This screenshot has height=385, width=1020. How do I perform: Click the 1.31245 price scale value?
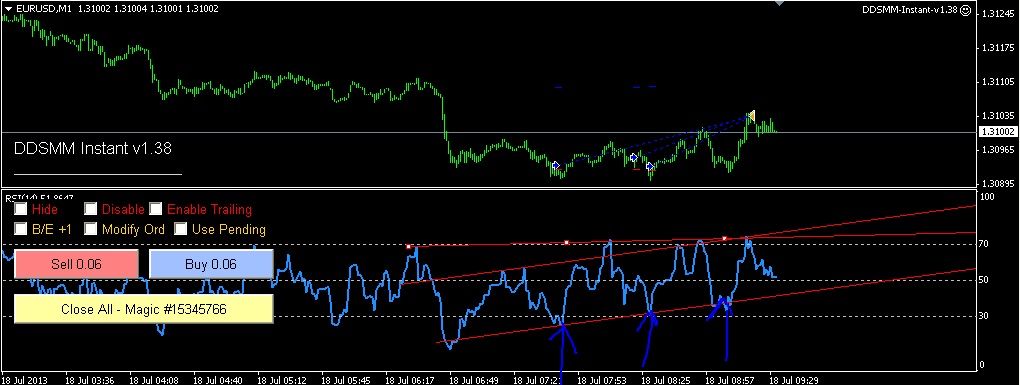click(x=999, y=14)
